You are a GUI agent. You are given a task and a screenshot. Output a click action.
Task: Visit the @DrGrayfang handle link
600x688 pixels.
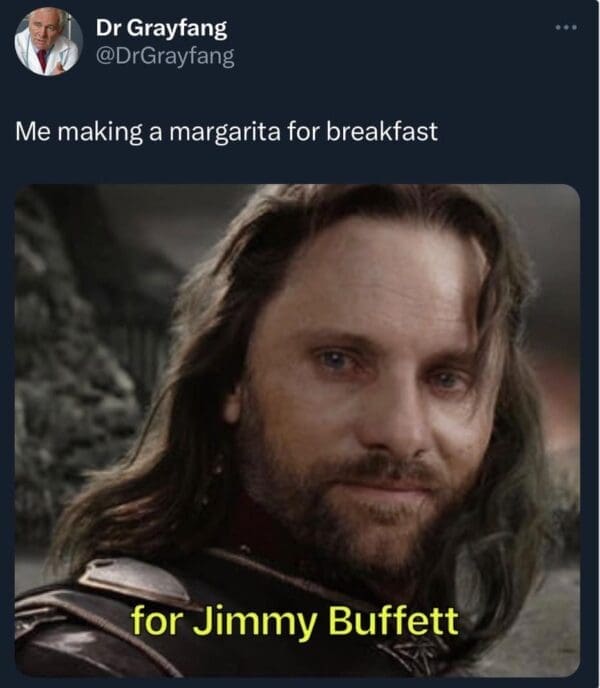[165, 57]
